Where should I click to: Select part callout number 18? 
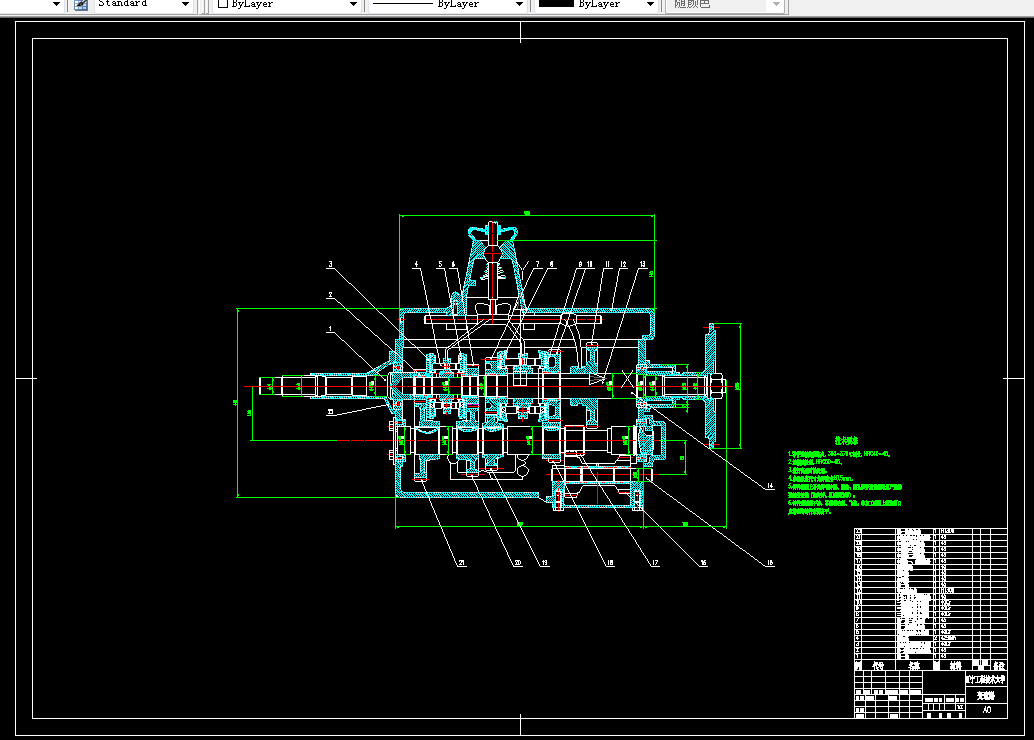[x=610, y=563]
